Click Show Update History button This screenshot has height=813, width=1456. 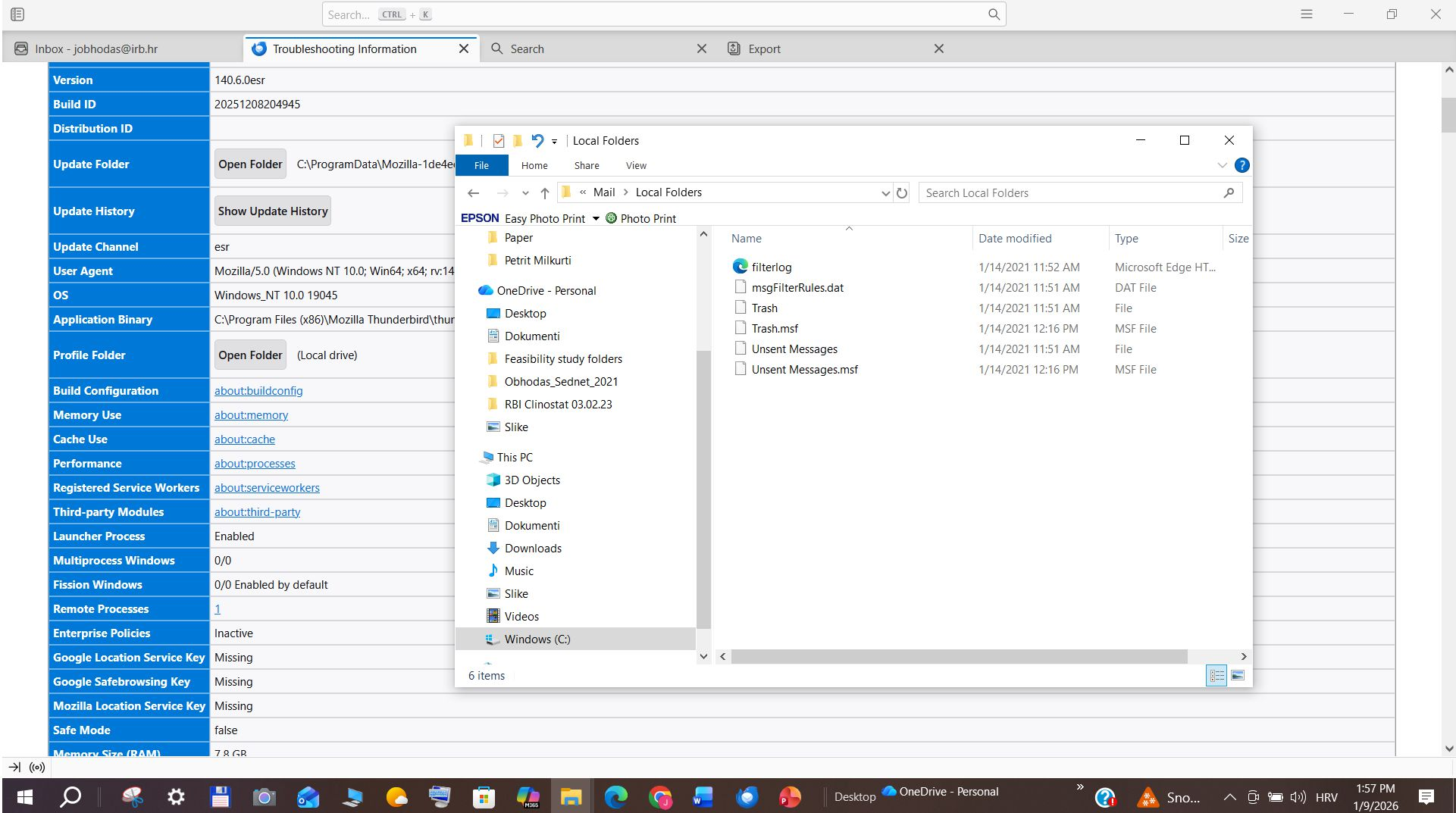pyautogui.click(x=273, y=211)
